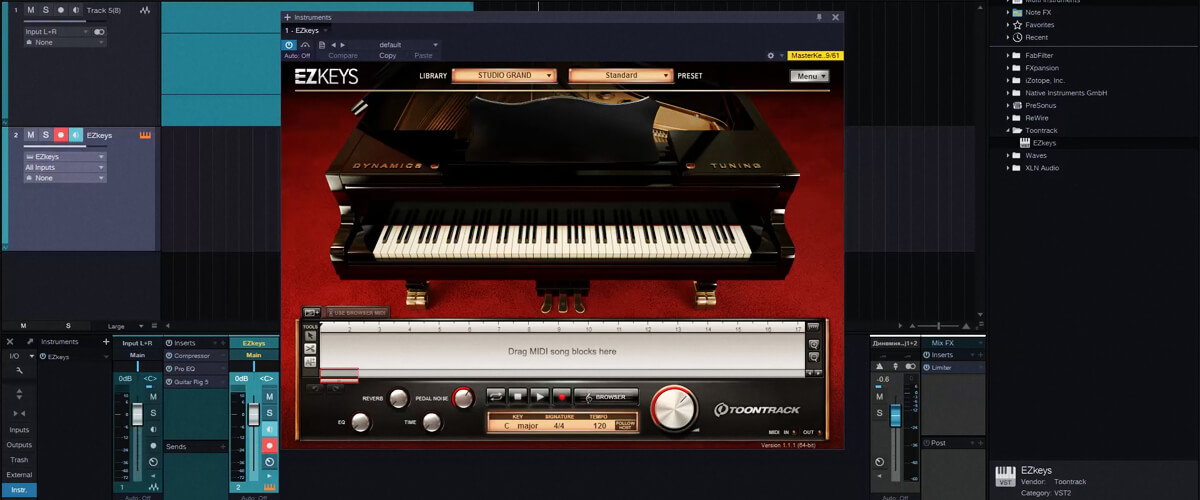Open the None dropdown under EZkeys track

[64, 177]
